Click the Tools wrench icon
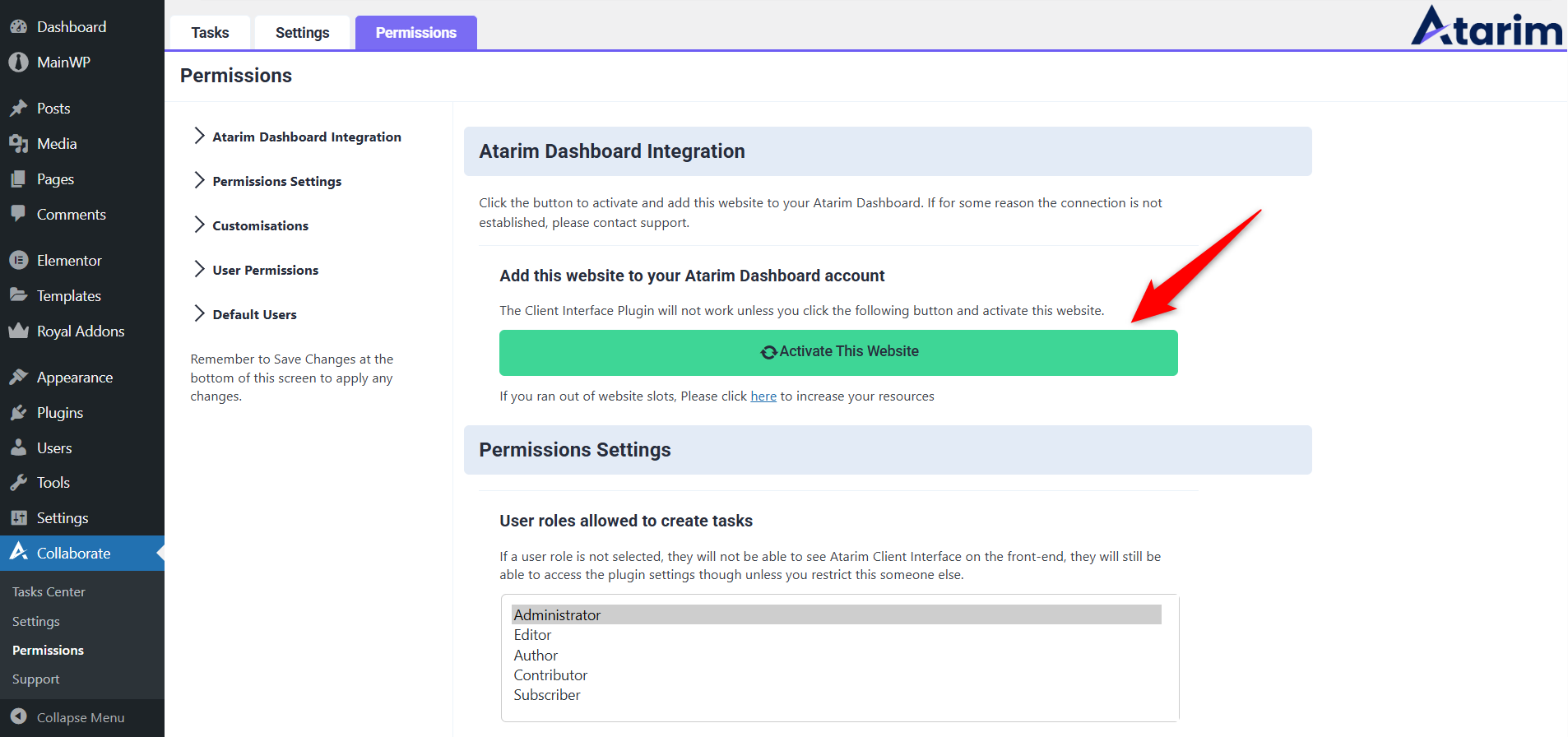Image resolution: width=1568 pixels, height=737 pixels. (x=18, y=482)
